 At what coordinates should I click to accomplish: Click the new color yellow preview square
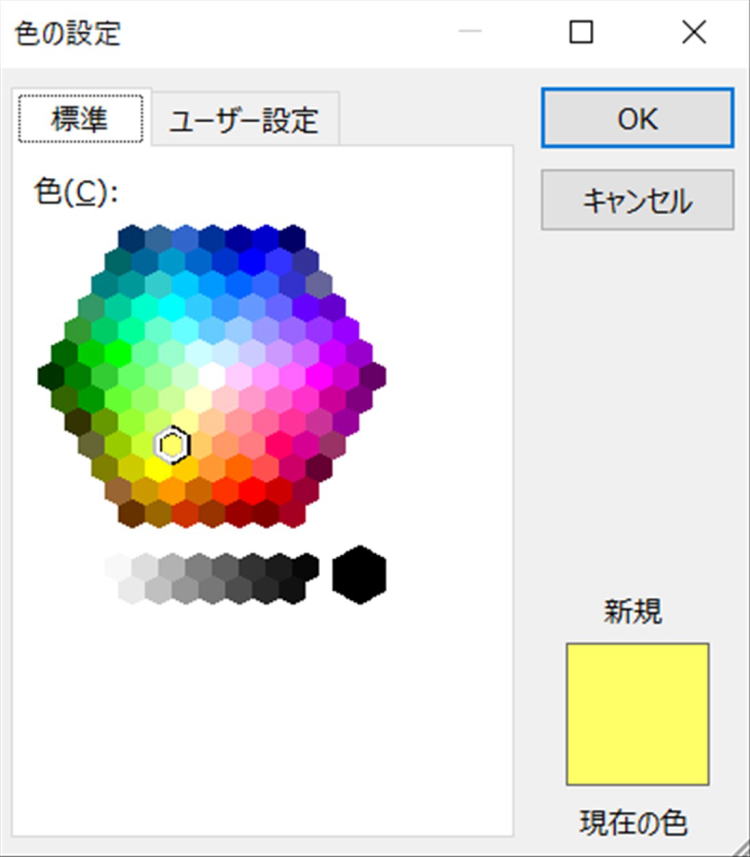tap(637, 713)
